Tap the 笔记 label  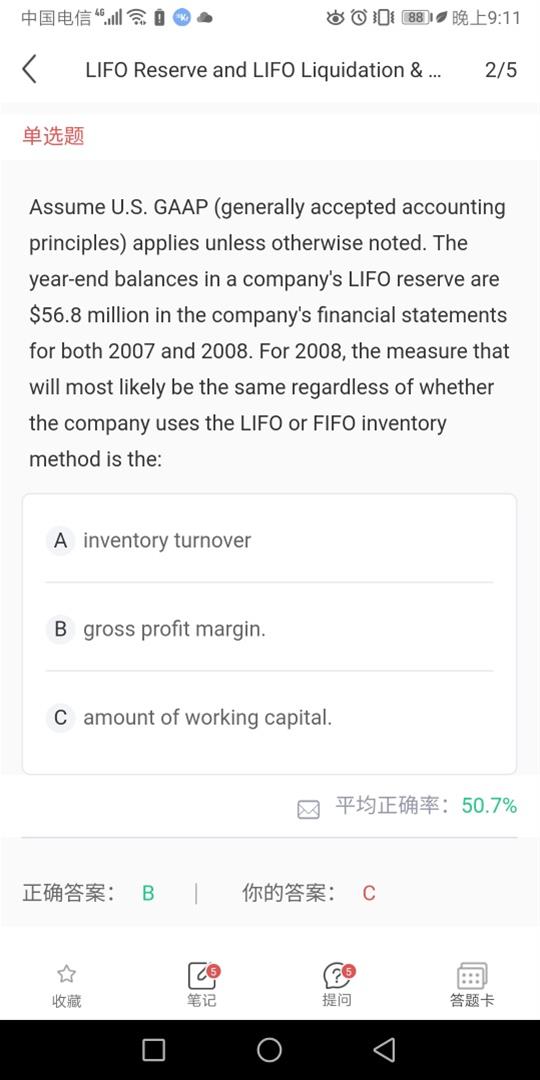(x=202, y=1001)
